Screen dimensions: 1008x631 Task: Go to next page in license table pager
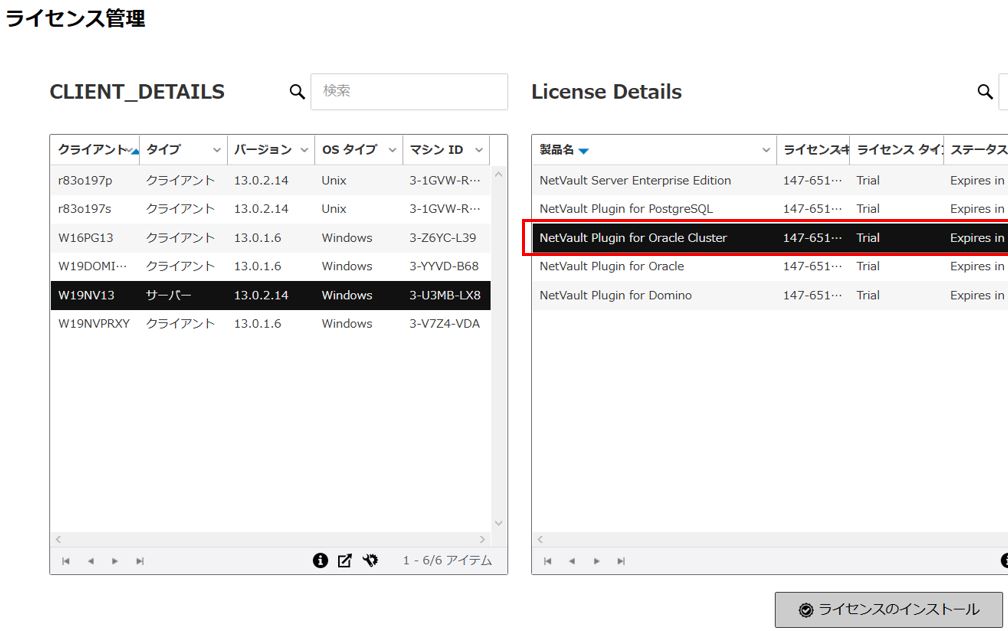597,561
